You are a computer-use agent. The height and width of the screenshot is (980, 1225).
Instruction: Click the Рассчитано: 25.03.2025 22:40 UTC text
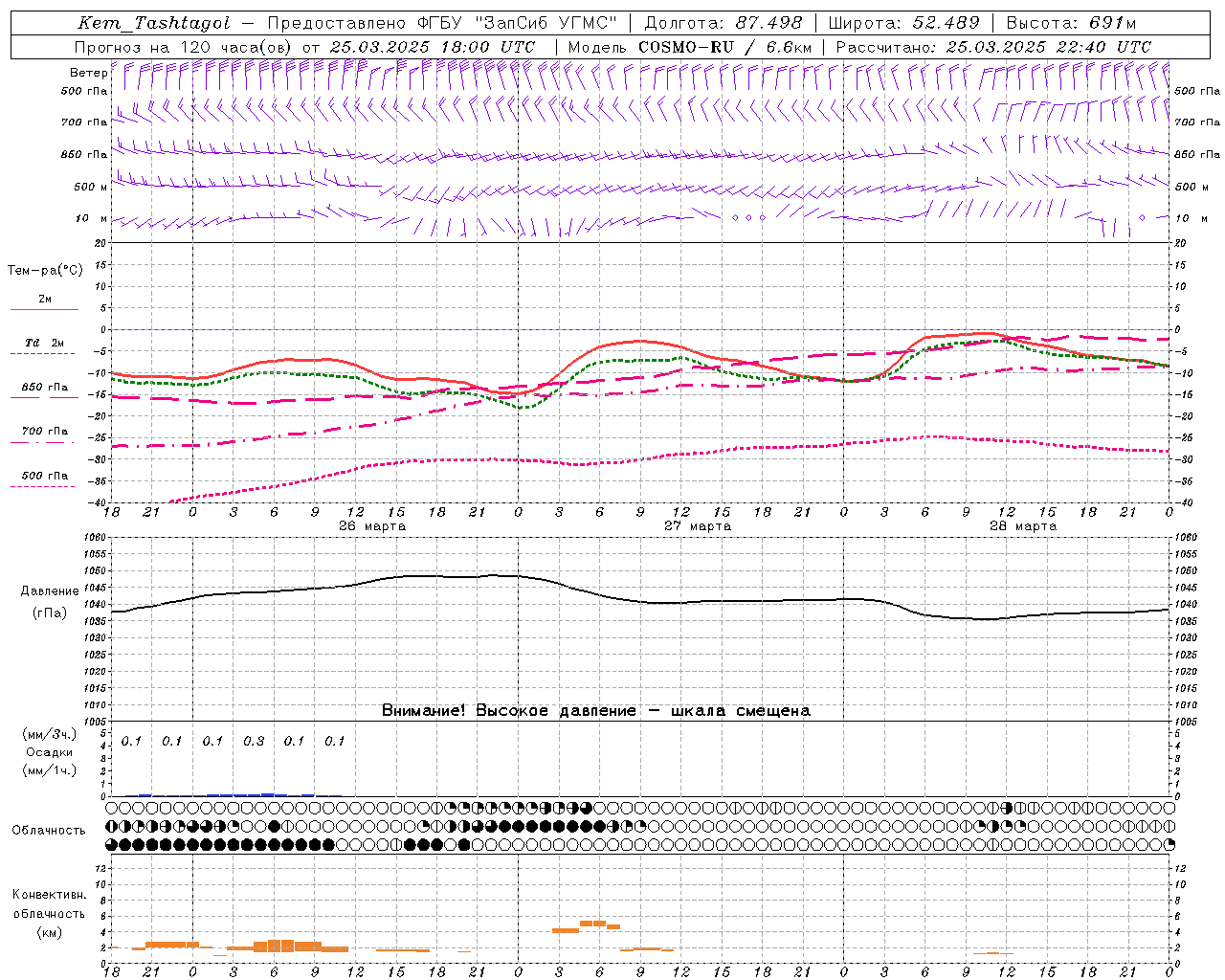point(993,47)
